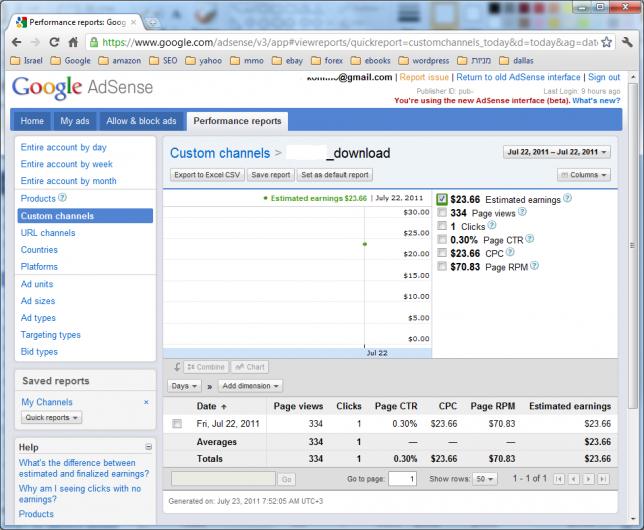Click the Go to page input field
This screenshot has width=644, height=530.
[x=402, y=479]
